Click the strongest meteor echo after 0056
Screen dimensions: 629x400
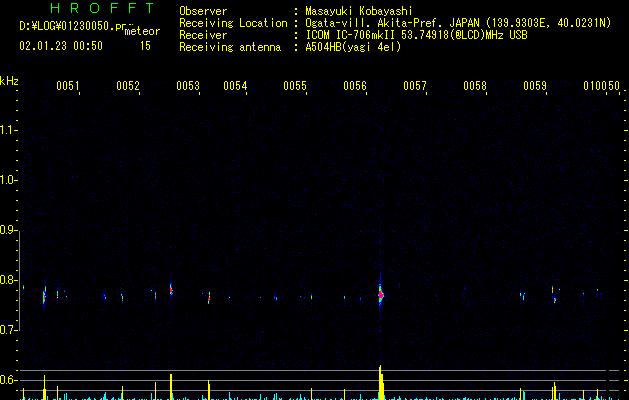pyautogui.click(x=381, y=294)
